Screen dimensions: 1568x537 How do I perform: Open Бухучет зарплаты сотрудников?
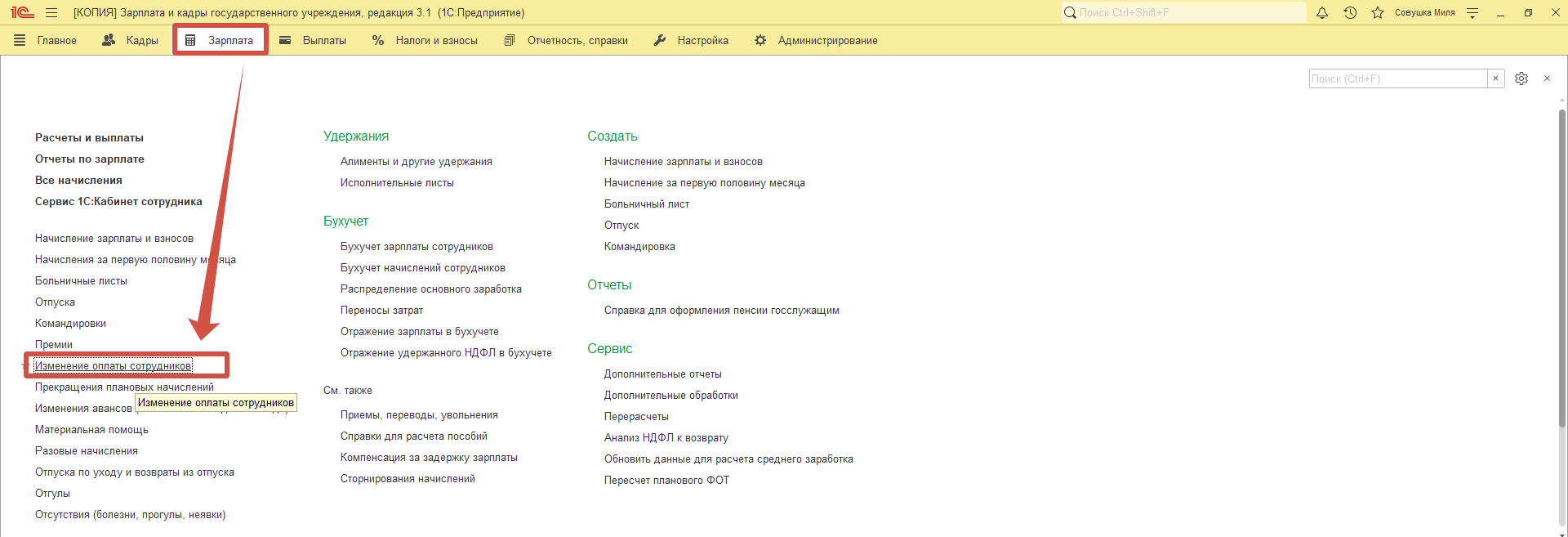click(416, 247)
